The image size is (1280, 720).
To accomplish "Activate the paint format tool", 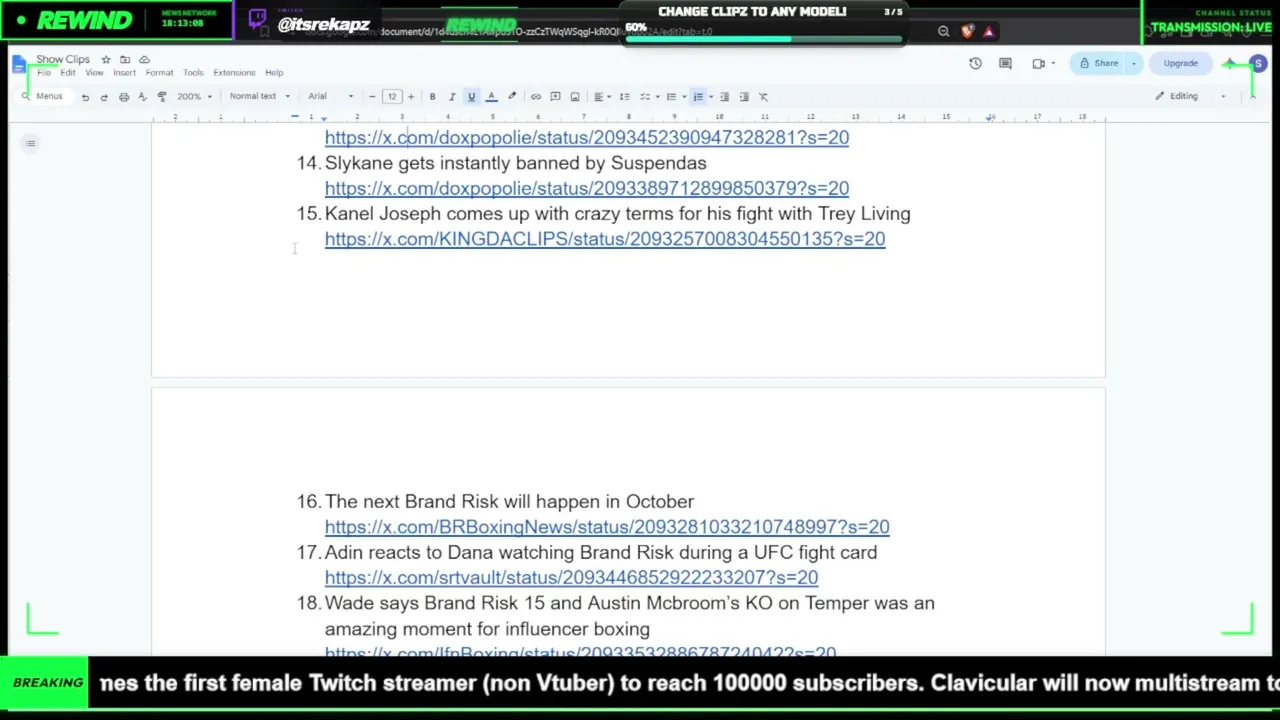I will pos(162,97).
